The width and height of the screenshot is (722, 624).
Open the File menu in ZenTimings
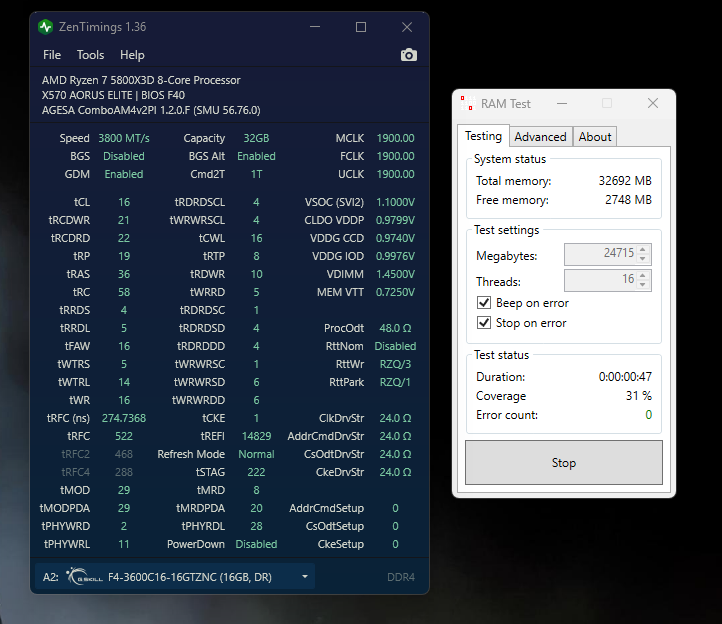point(52,55)
